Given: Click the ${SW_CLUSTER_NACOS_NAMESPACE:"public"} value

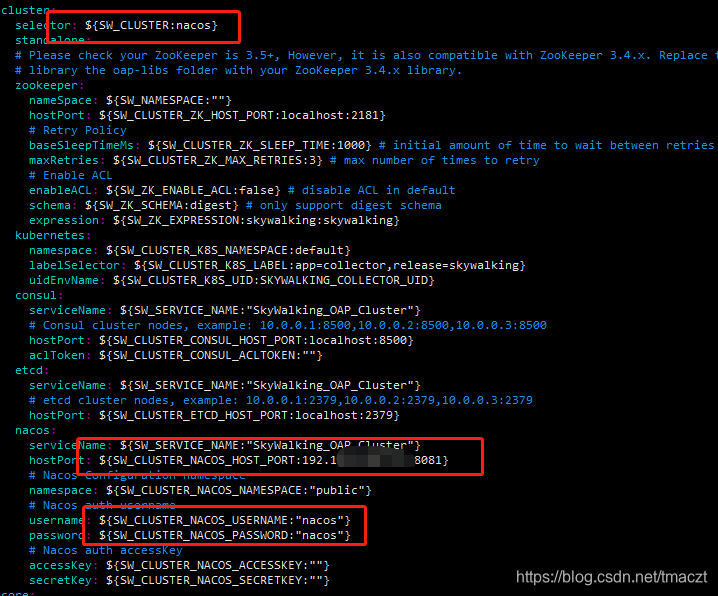Looking at the screenshot, I should (x=239, y=490).
